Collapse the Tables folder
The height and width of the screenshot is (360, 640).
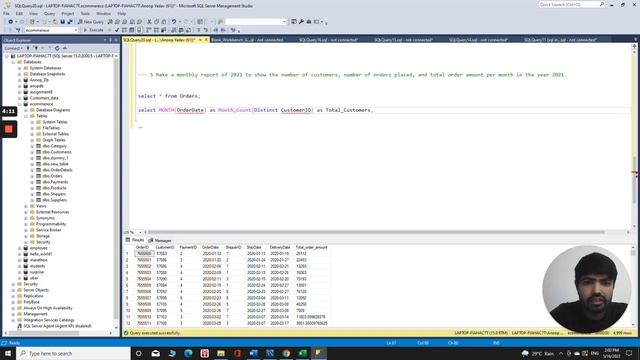click(26, 116)
